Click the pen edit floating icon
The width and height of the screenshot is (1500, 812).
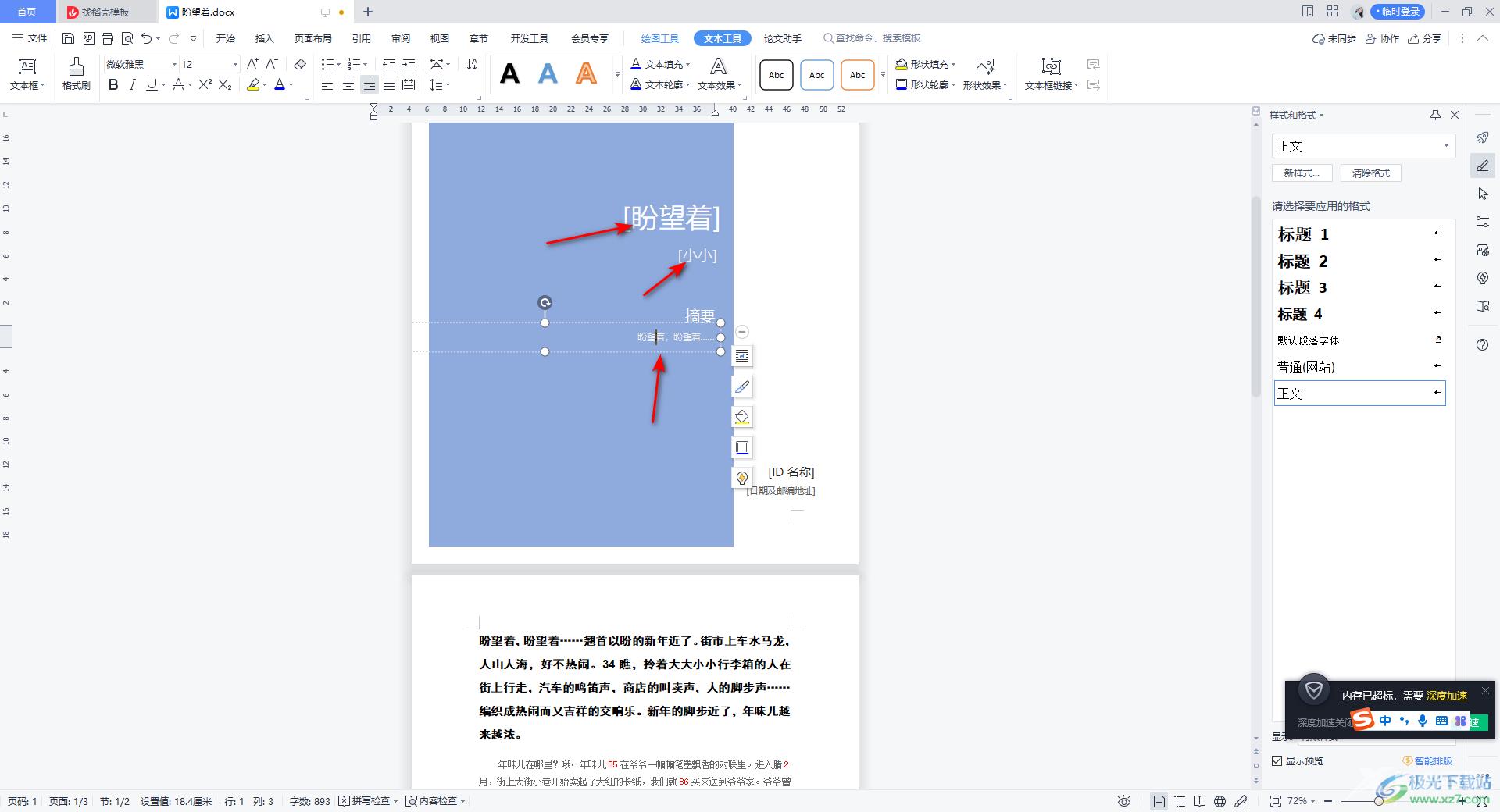pos(742,386)
